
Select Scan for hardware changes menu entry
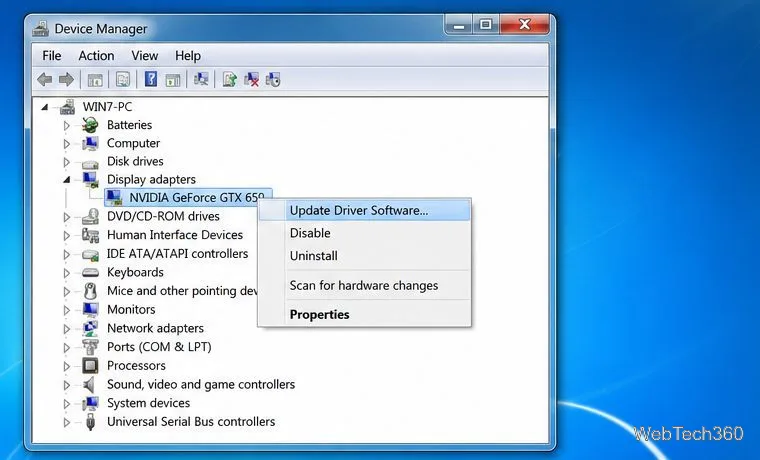pyautogui.click(x=364, y=286)
